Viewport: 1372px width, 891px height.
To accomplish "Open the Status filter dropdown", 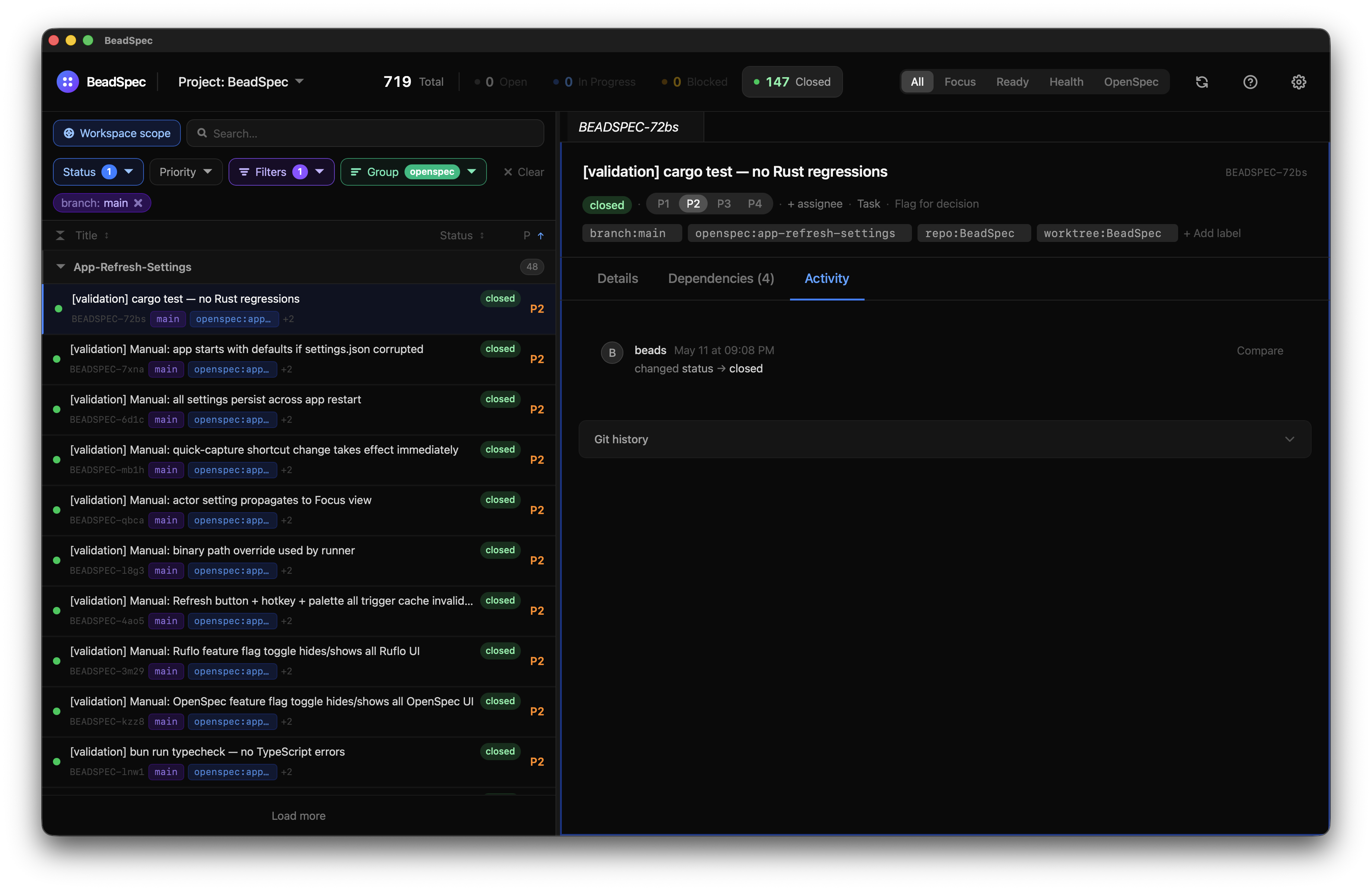I will pyautogui.click(x=98, y=172).
